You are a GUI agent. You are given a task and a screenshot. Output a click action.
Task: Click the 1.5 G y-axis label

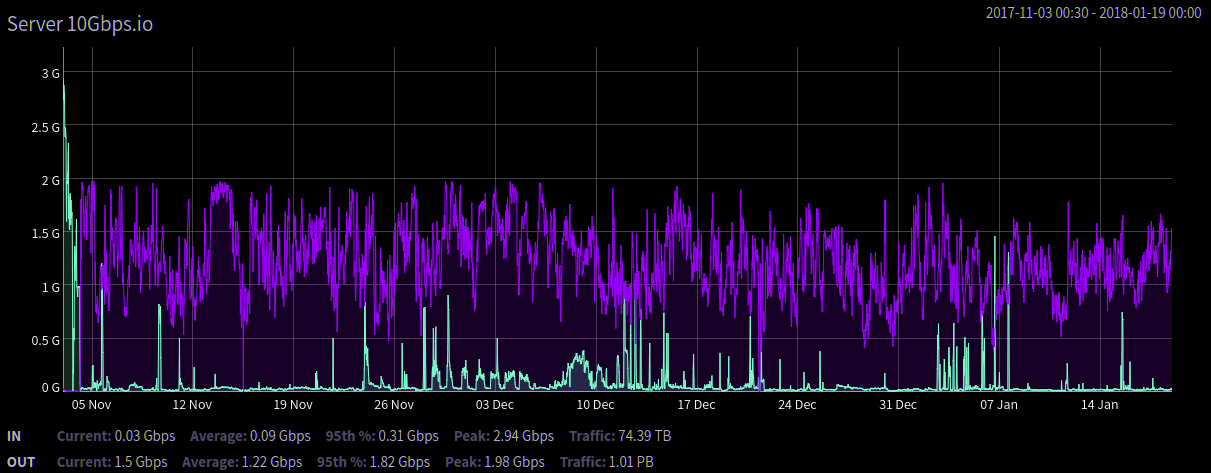click(46, 233)
